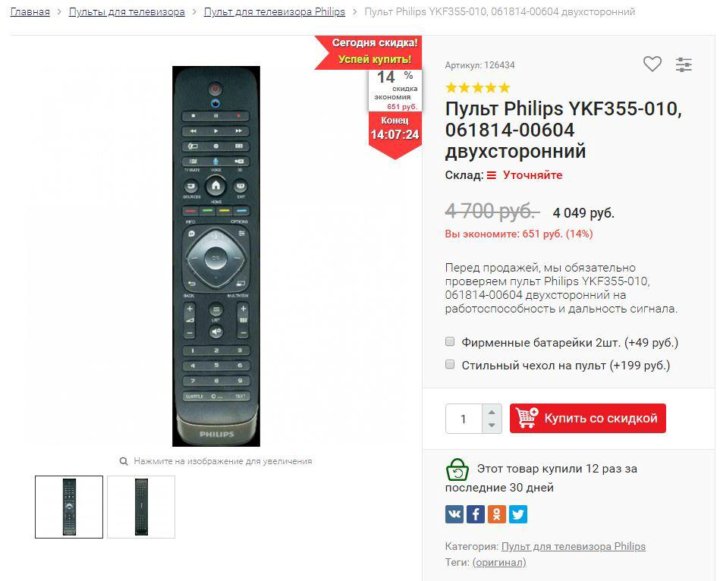Open Главная breadcrumb link

tap(30, 11)
